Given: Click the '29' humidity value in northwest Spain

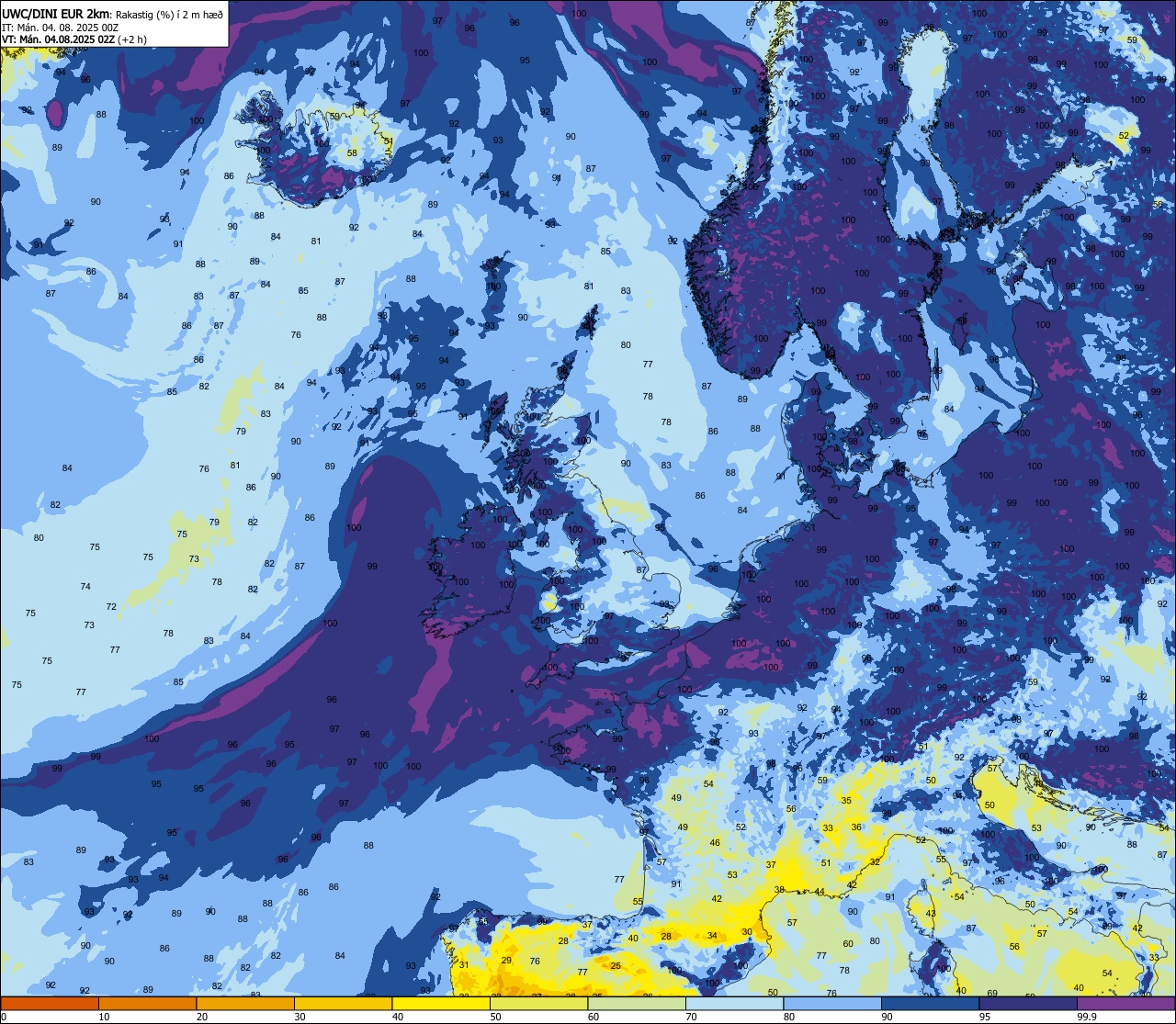Looking at the screenshot, I should (506, 961).
